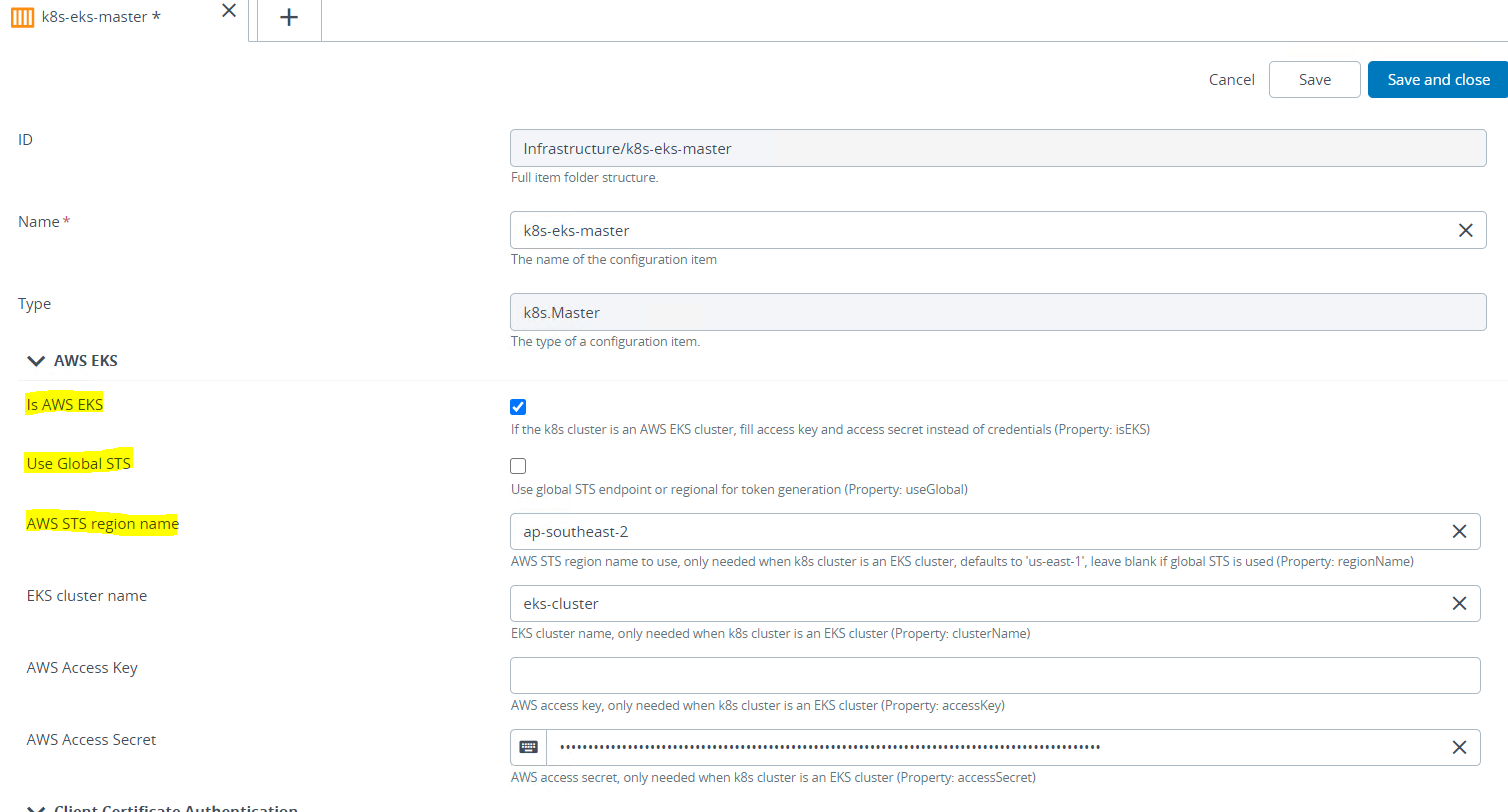Focus the EKS cluster name text box

click(x=975, y=603)
